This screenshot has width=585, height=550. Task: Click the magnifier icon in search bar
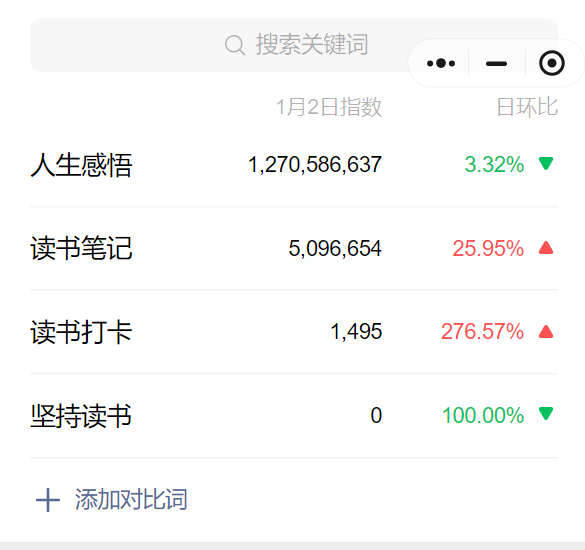pos(235,46)
